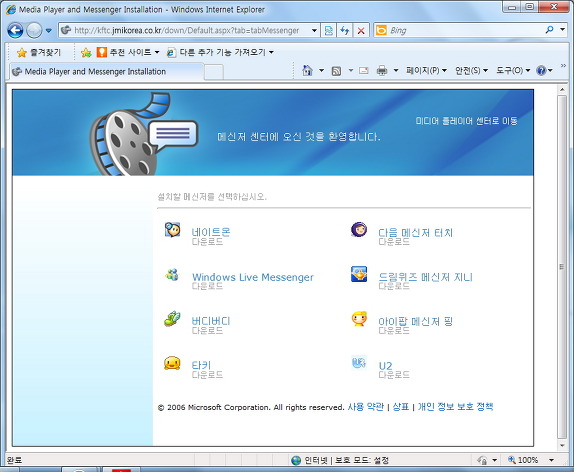This screenshot has width=574, height=472.
Task: Click the U2 messenger icon
Action: 359,363
